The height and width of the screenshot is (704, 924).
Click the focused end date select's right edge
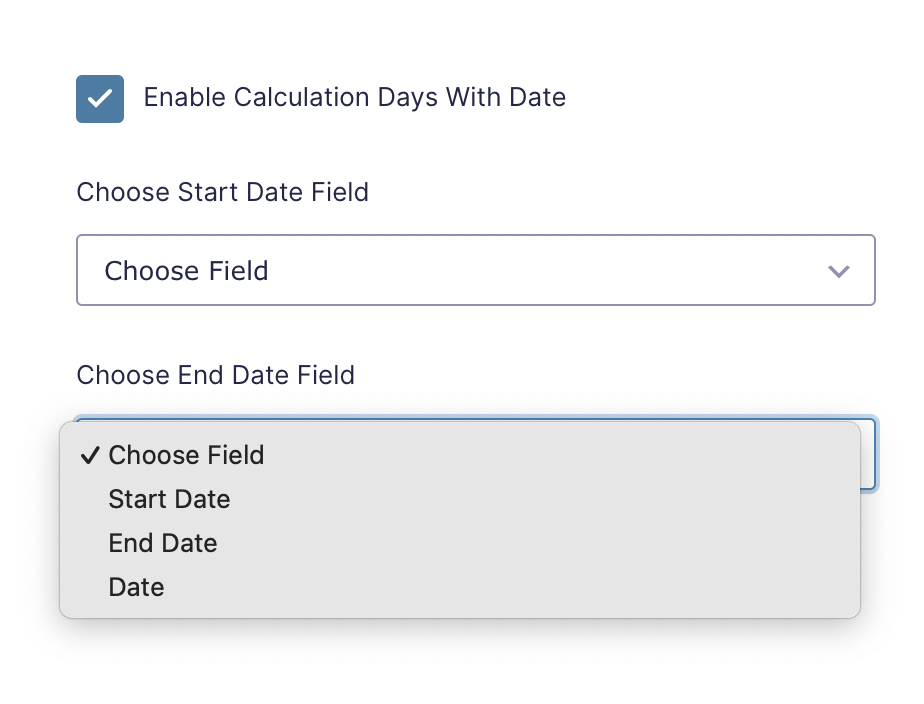click(869, 454)
